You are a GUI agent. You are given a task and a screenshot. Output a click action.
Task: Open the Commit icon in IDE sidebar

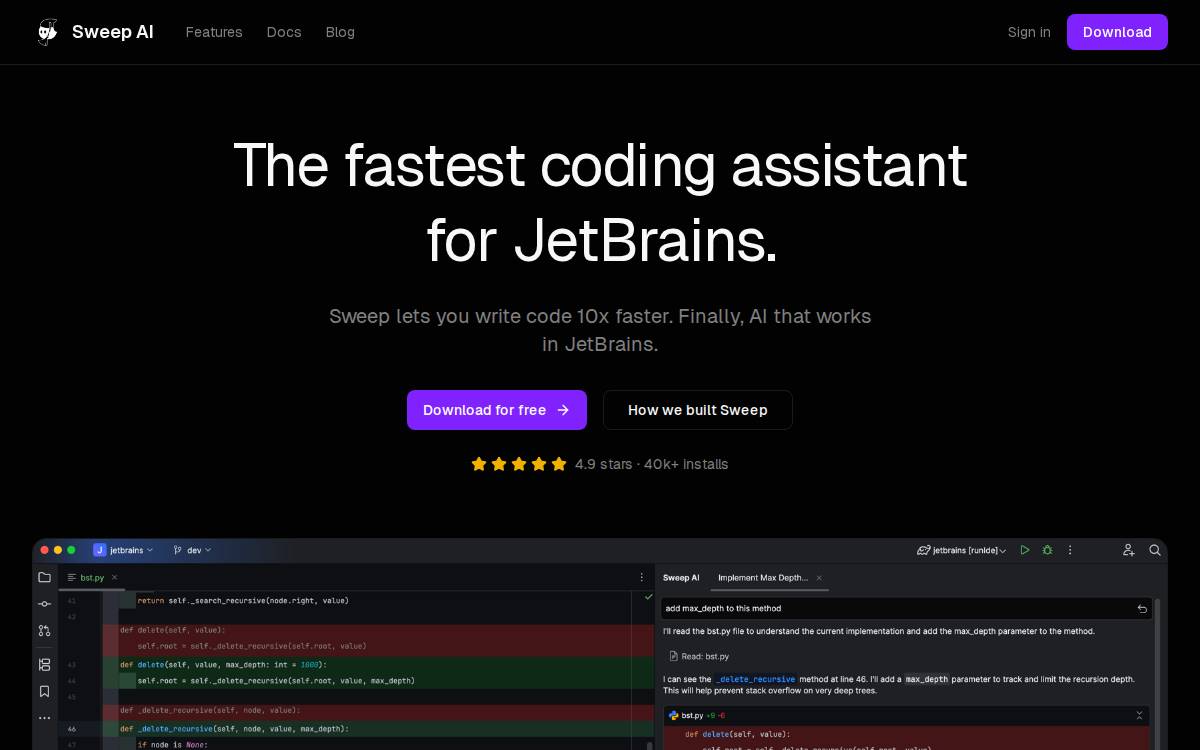[x=44, y=604]
